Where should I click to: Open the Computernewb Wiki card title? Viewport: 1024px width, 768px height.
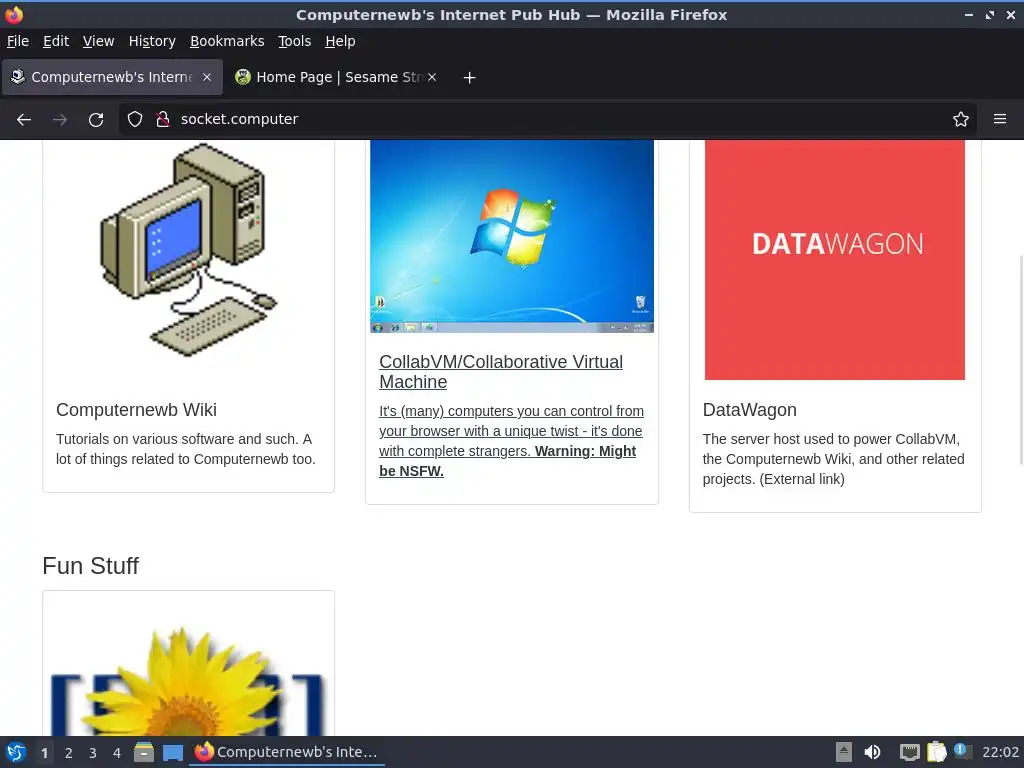tap(136, 409)
